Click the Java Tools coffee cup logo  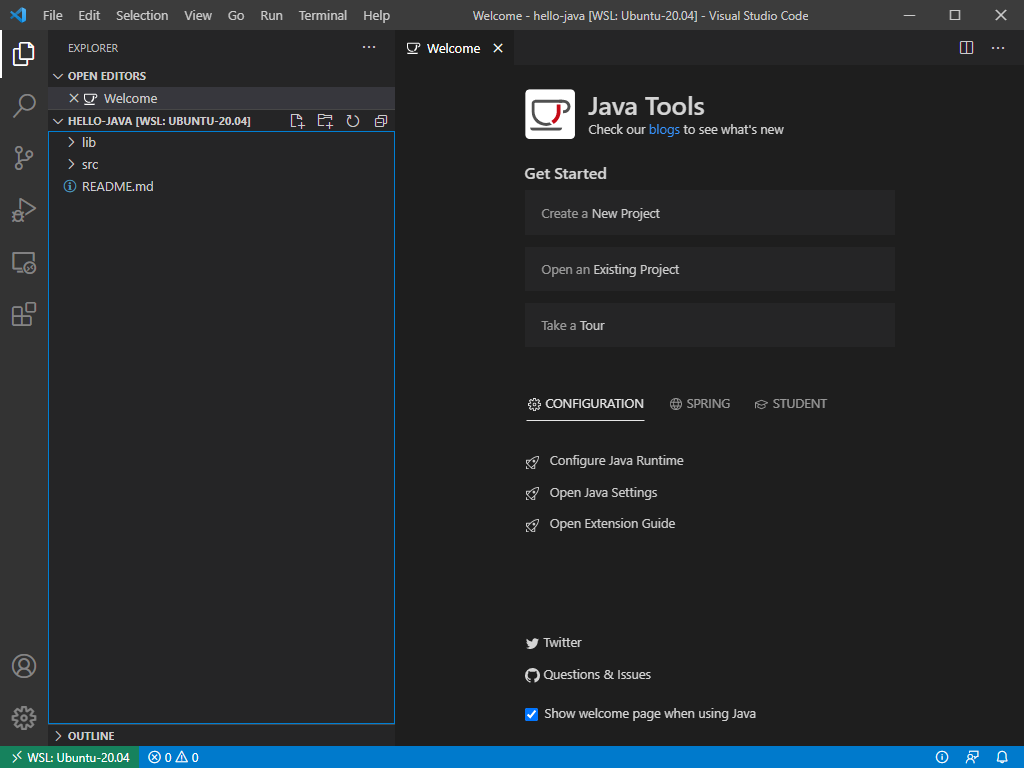[550, 114]
